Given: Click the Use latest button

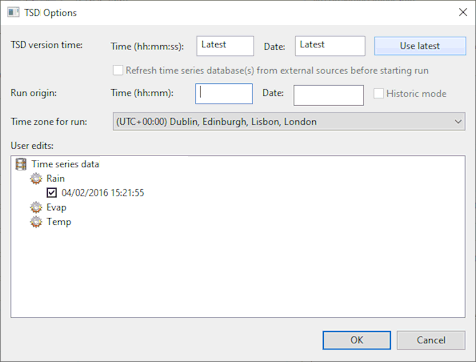Looking at the screenshot, I should tap(420, 46).
